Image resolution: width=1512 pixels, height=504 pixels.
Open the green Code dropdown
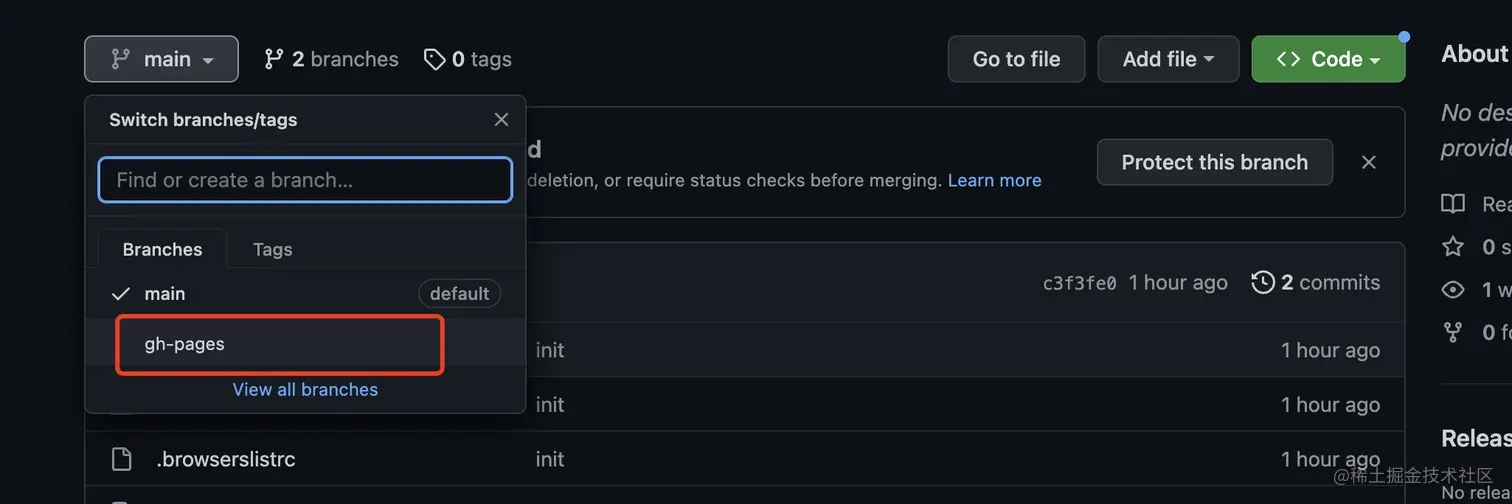click(x=1328, y=59)
